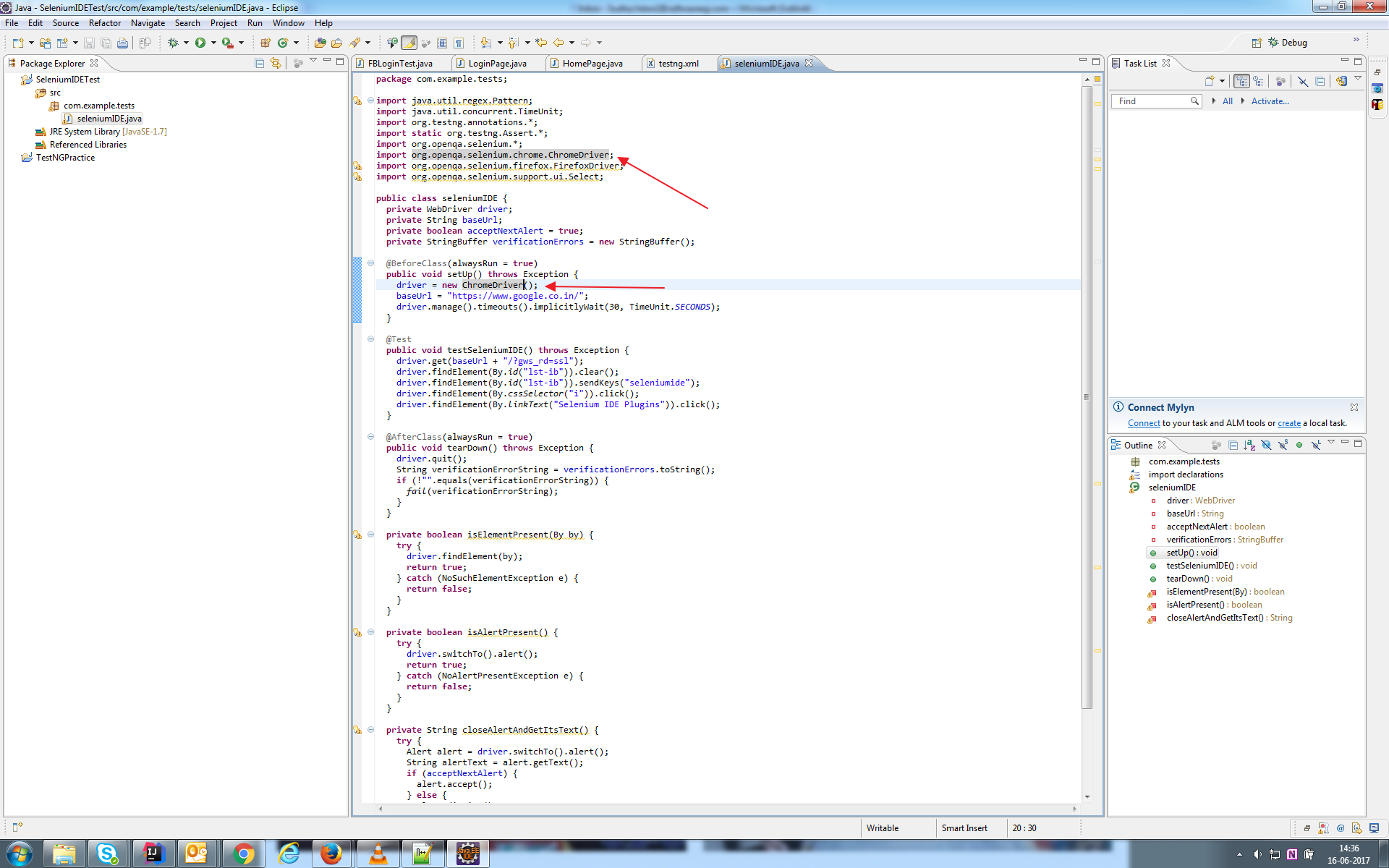Click the Find field in Task List
This screenshot has height=868, width=1389.
pyautogui.click(x=1152, y=101)
